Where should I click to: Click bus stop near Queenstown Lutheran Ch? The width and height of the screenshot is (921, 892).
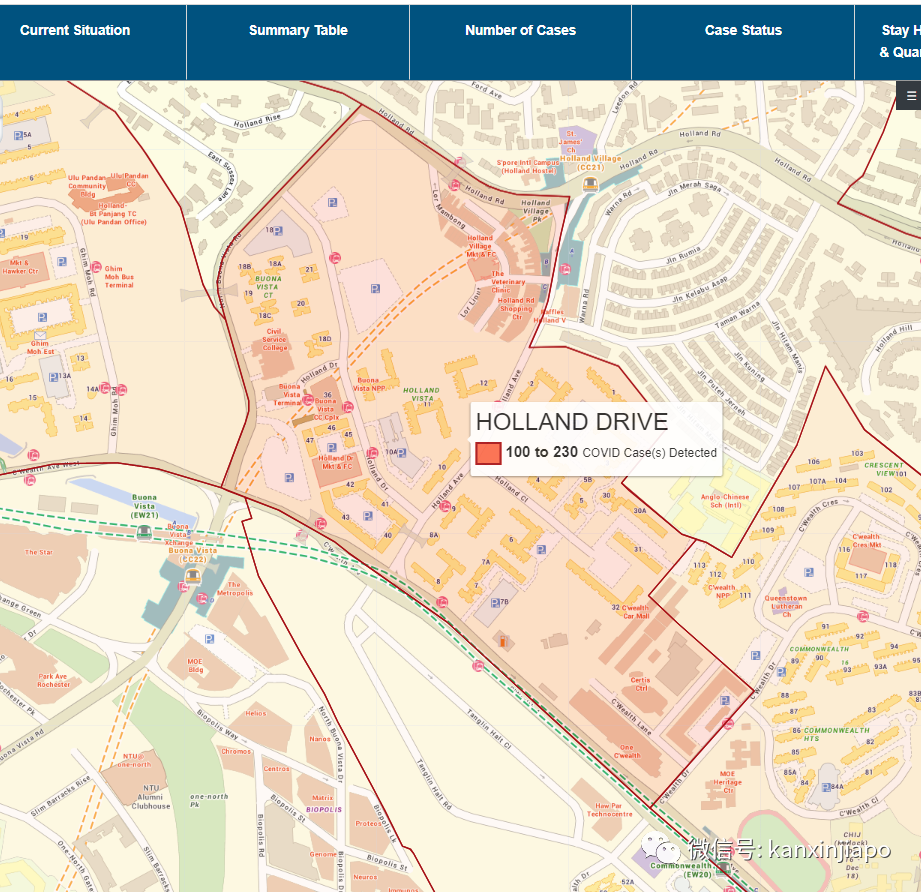tap(862, 616)
